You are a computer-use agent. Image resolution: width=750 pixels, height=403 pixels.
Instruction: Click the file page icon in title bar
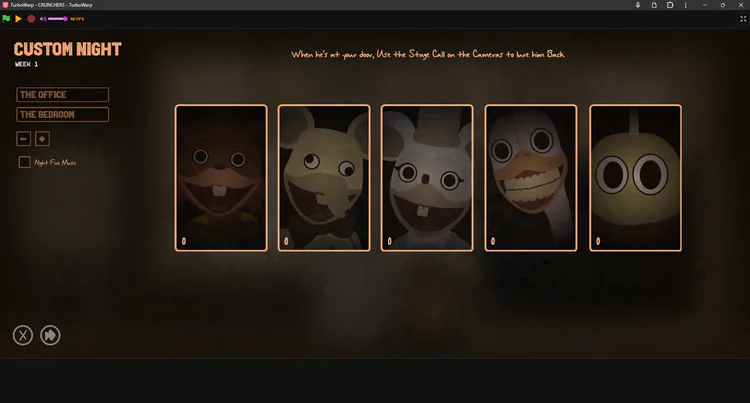(x=654, y=5)
